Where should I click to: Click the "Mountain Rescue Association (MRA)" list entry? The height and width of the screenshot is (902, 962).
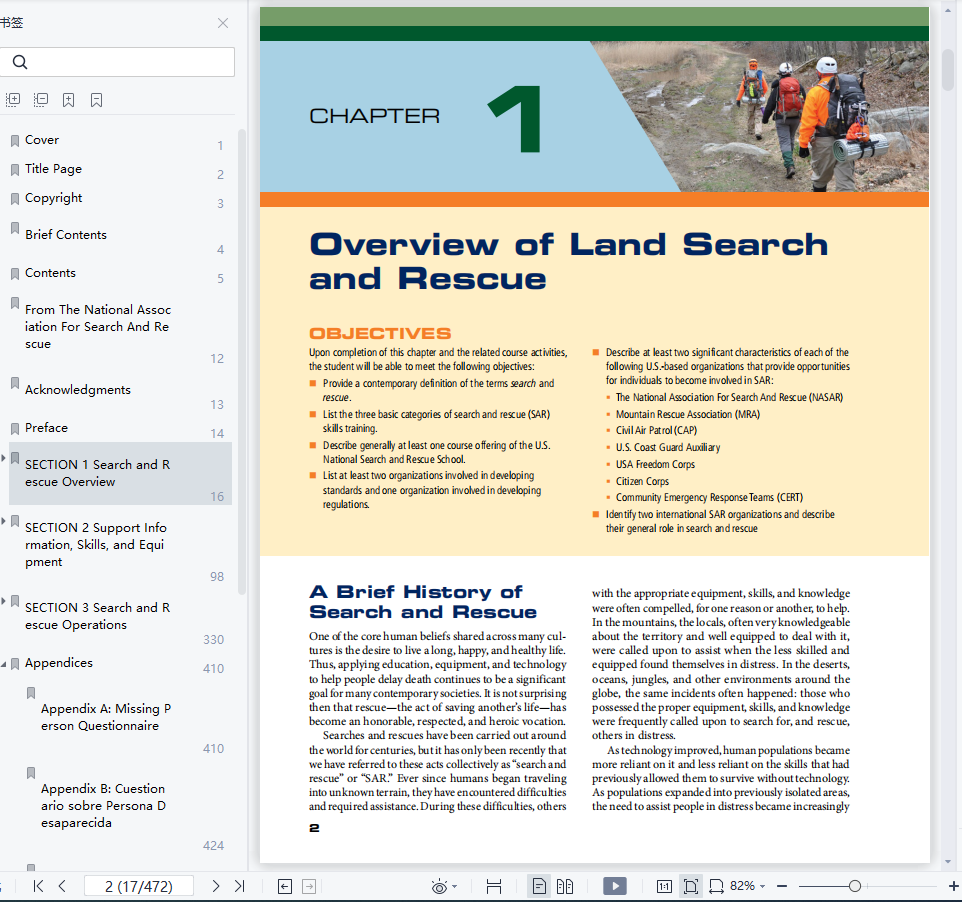click(x=688, y=414)
